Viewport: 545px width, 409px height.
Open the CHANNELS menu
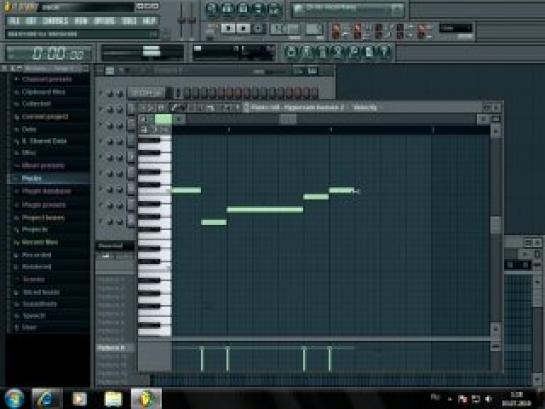(x=55, y=21)
